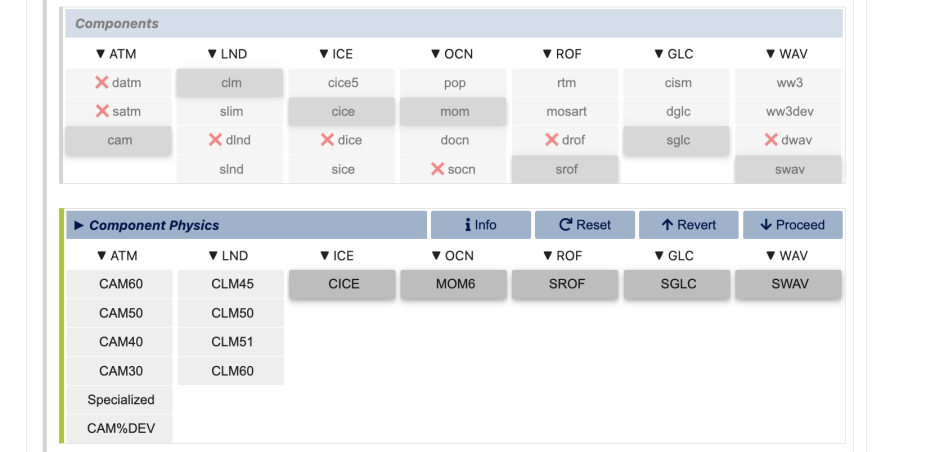Click the red X beside socn

point(437,170)
